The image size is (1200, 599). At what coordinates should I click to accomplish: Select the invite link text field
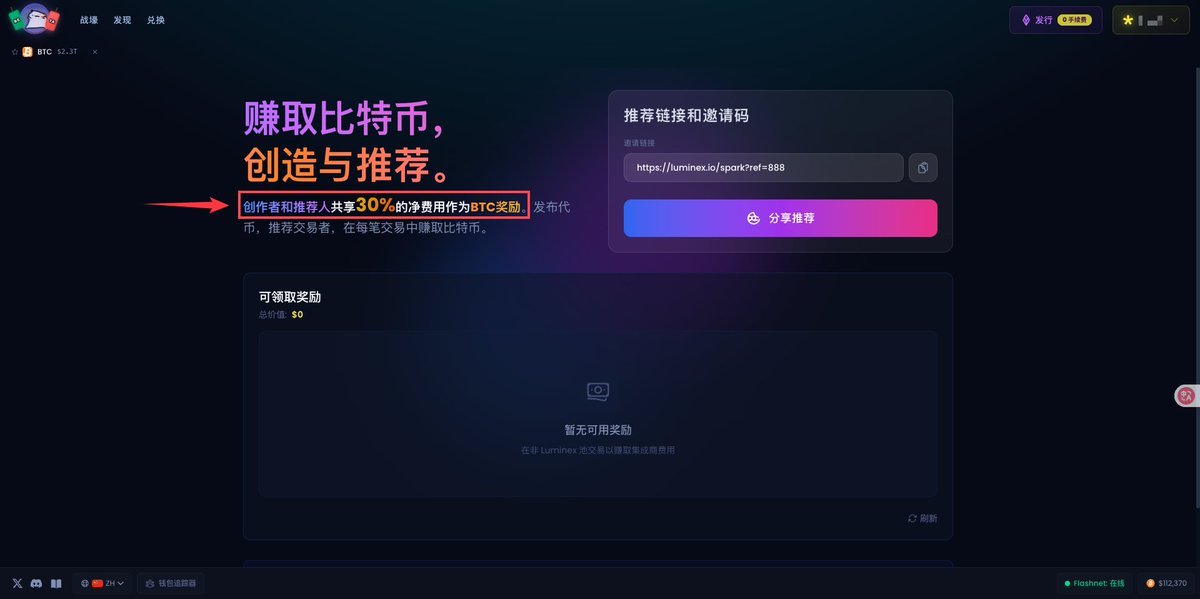click(x=763, y=168)
